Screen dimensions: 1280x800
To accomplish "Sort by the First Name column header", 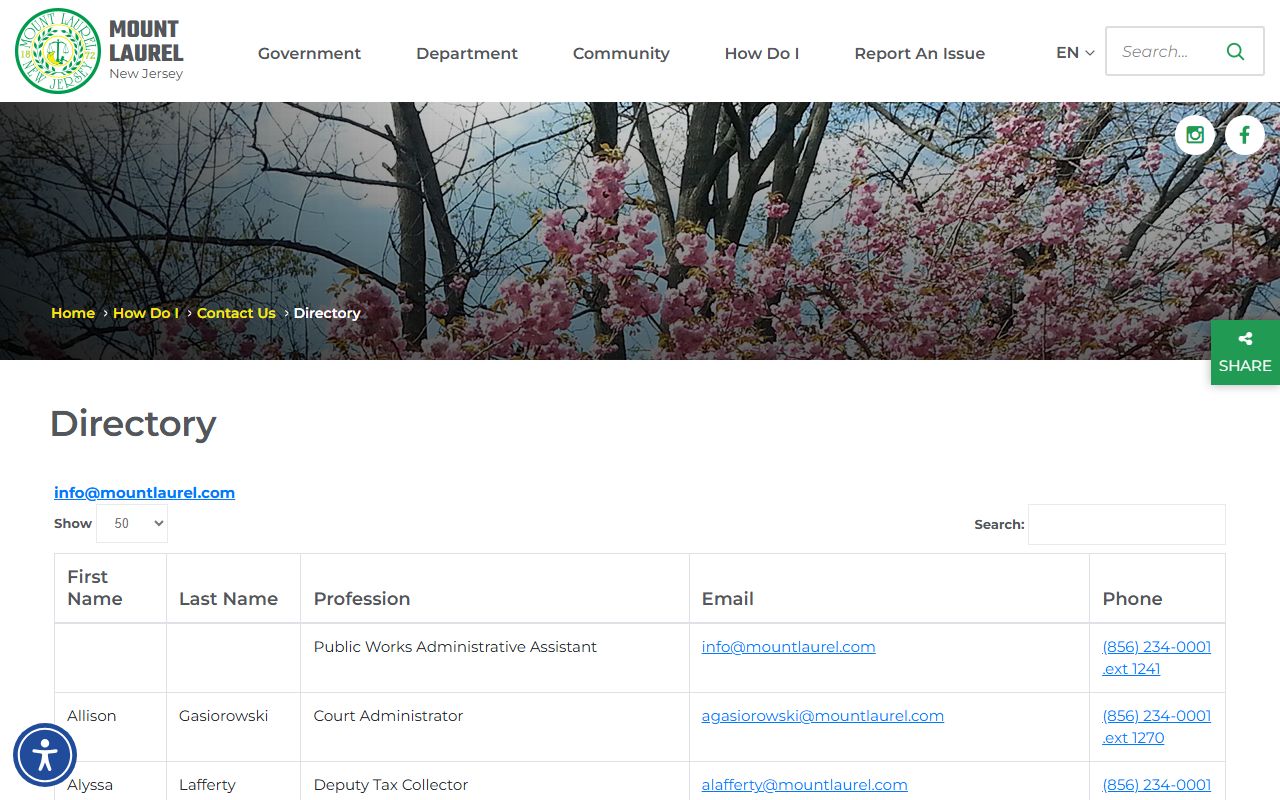I will pyautogui.click(x=110, y=588).
